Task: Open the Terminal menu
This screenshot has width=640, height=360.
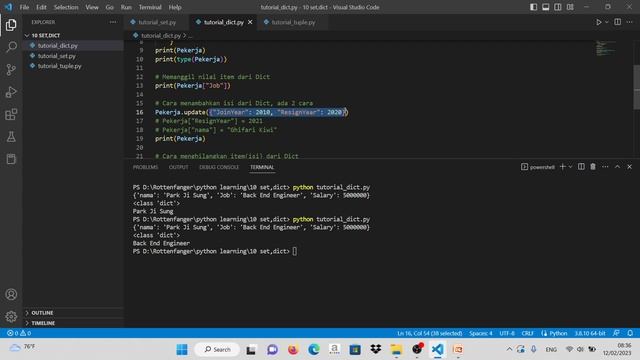Action: pyautogui.click(x=150, y=7)
